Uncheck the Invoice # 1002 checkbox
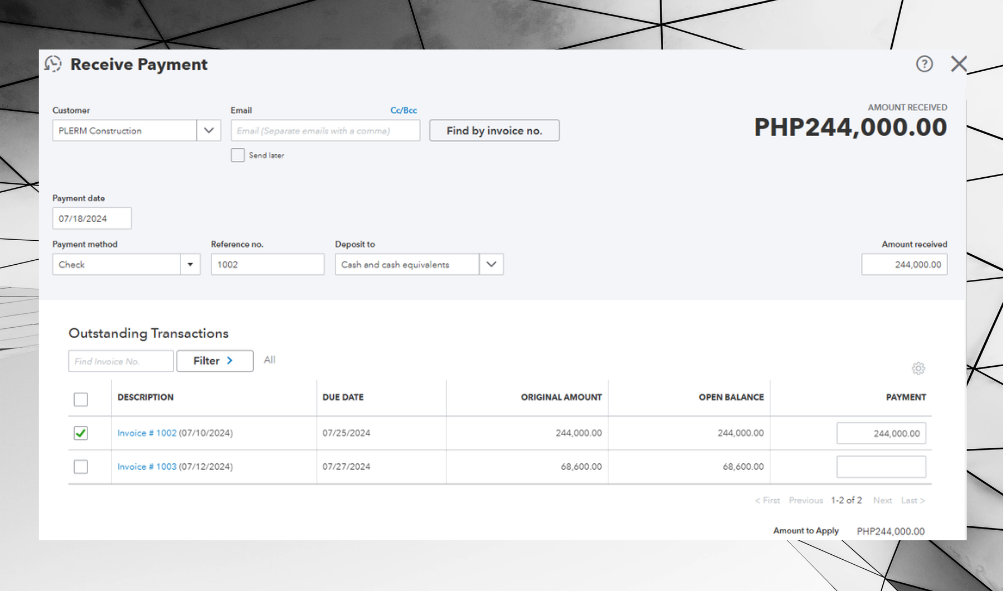 (x=81, y=433)
